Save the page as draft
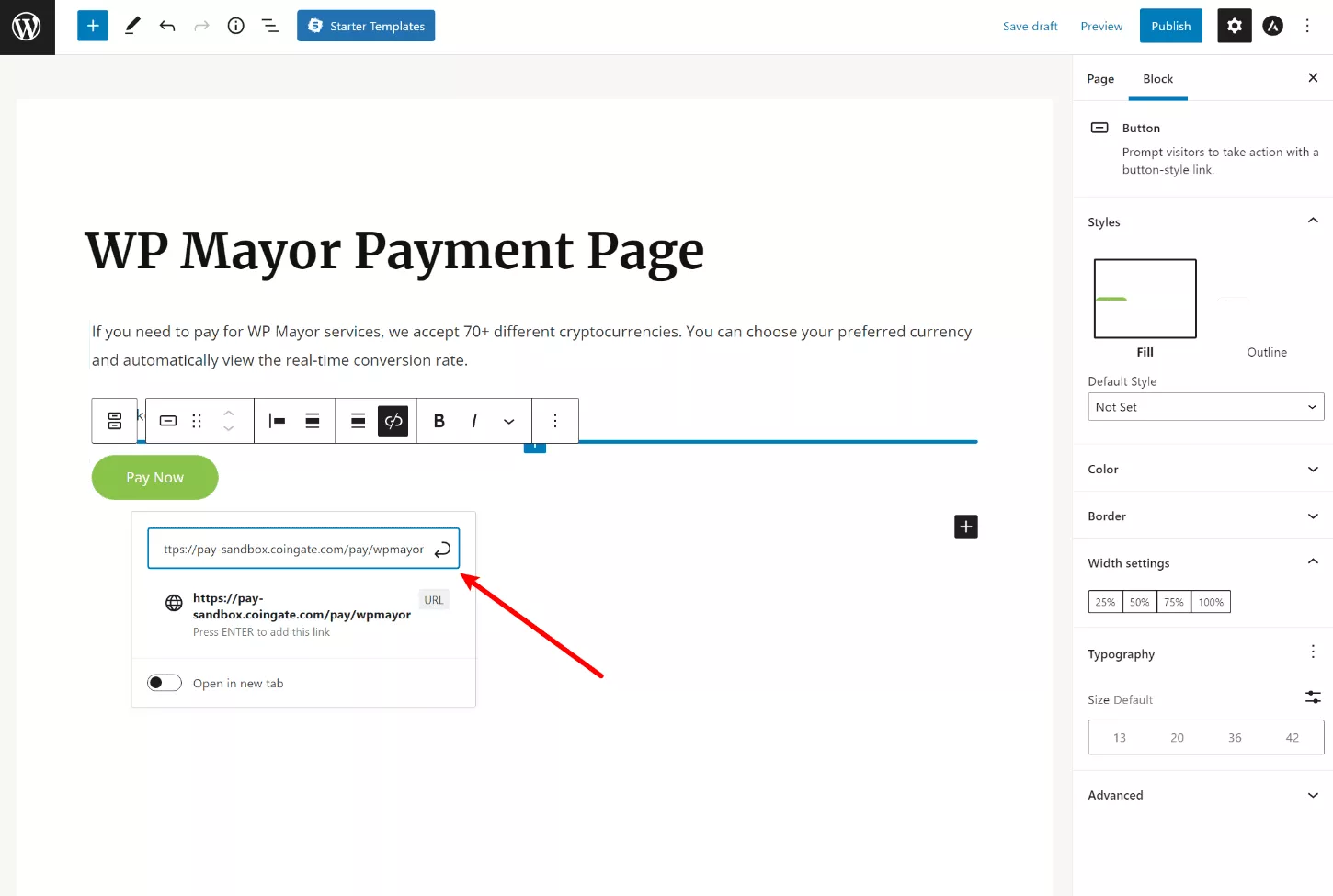The image size is (1333, 896). pyautogui.click(x=1031, y=26)
